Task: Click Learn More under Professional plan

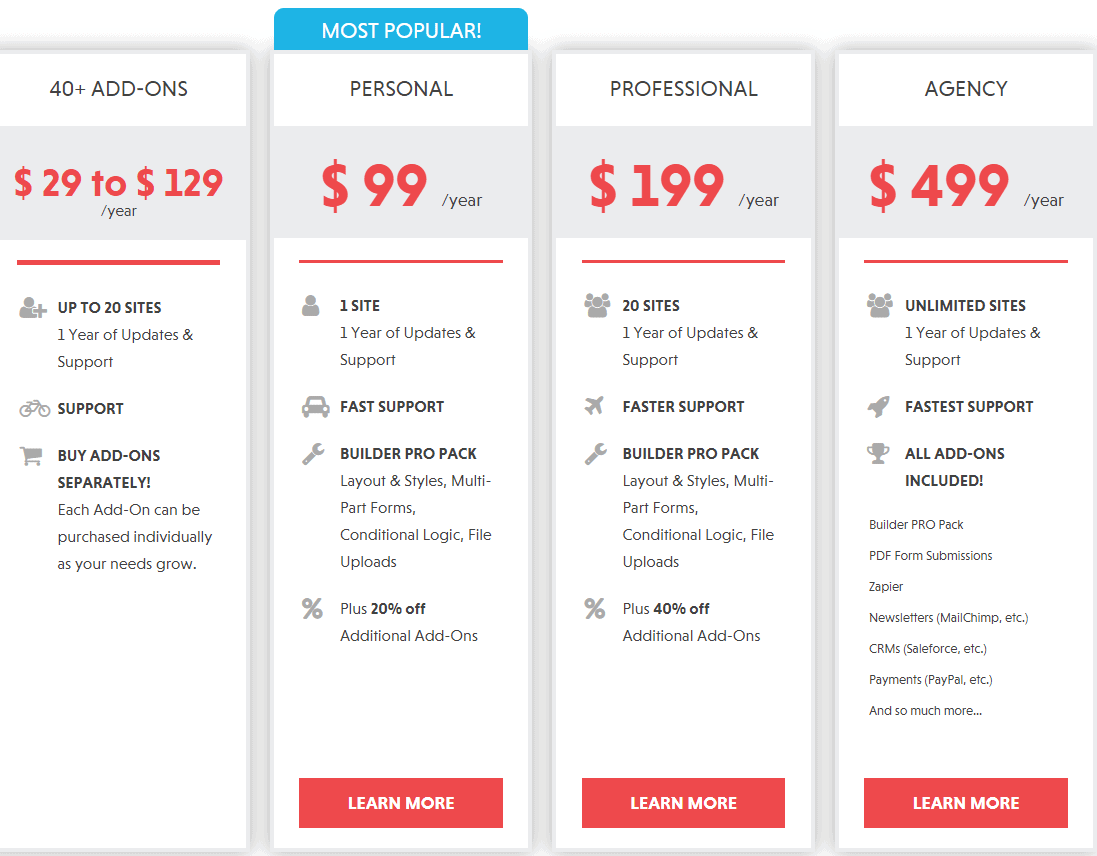Action: pyautogui.click(x=683, y=803)
